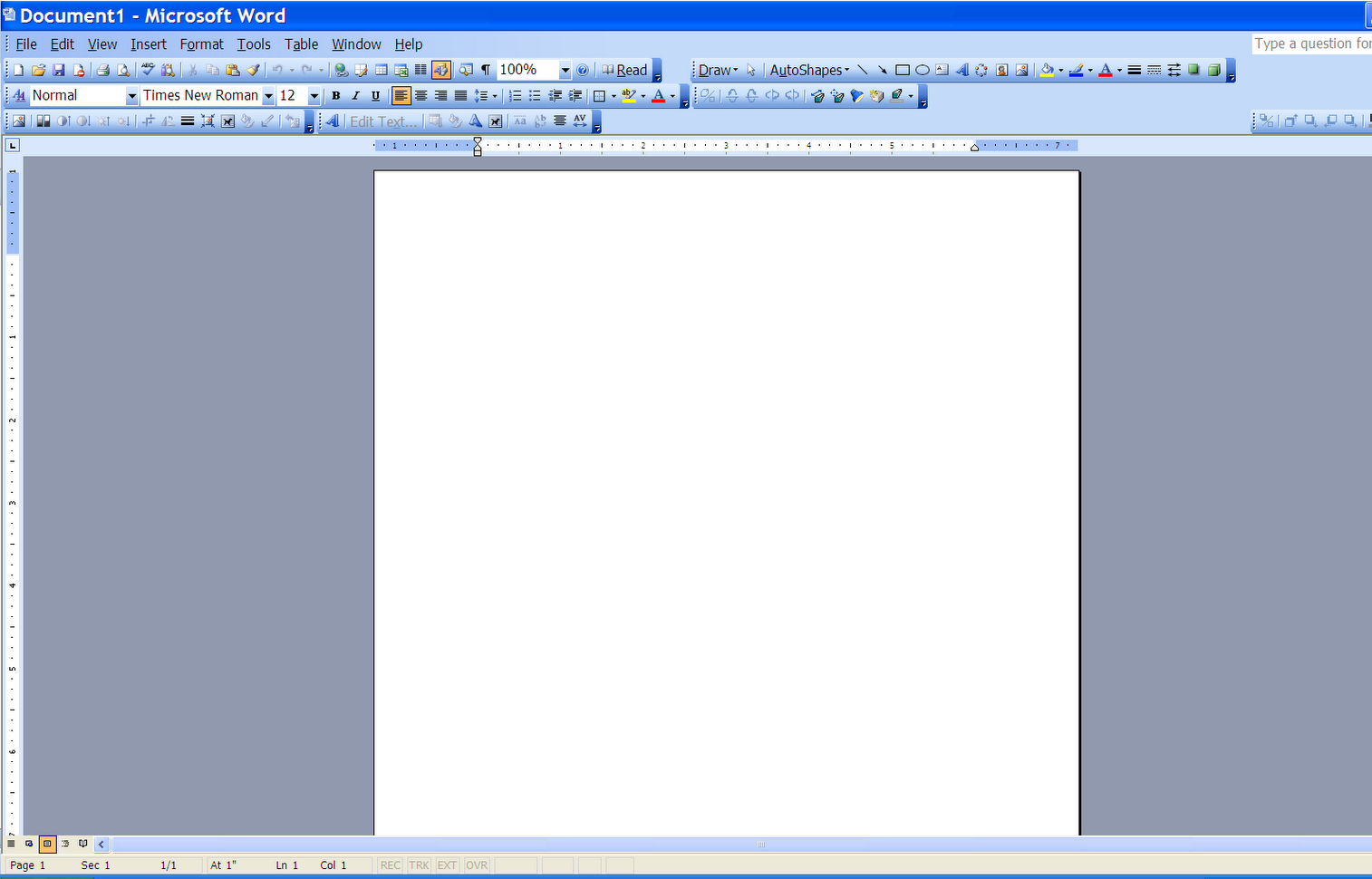This screenshot has width=1372, height=879.
Task: Click Font Color on Formatting toolbar
Action: [659, 95]
